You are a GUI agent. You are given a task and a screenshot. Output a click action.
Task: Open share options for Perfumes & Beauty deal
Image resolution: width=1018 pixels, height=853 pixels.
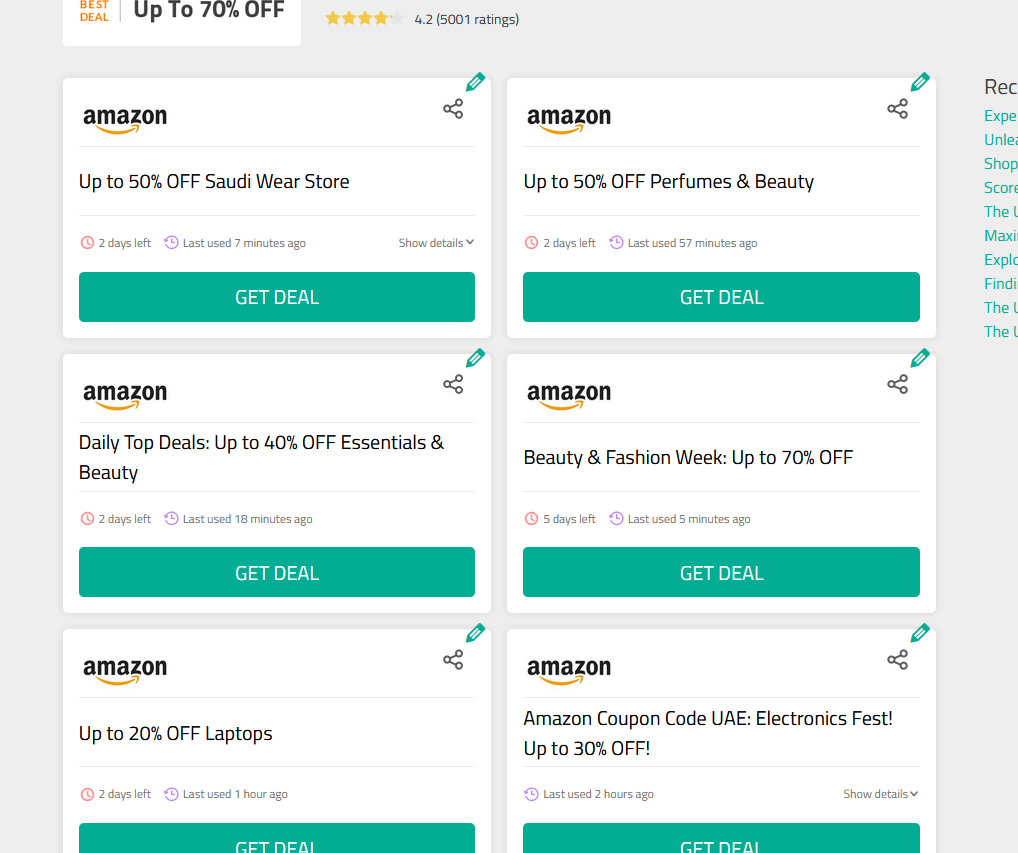point(897,109)
